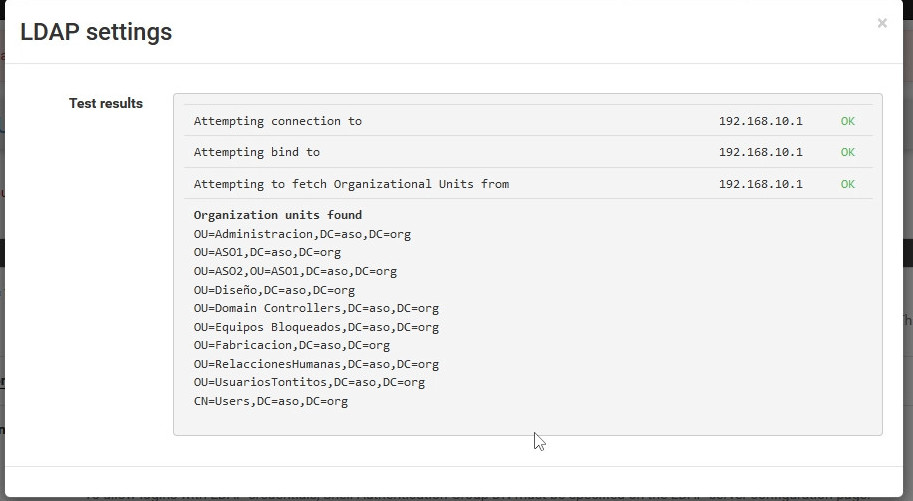
Task: Click the OK status for connection attempt
Action: tap(847, 121)
